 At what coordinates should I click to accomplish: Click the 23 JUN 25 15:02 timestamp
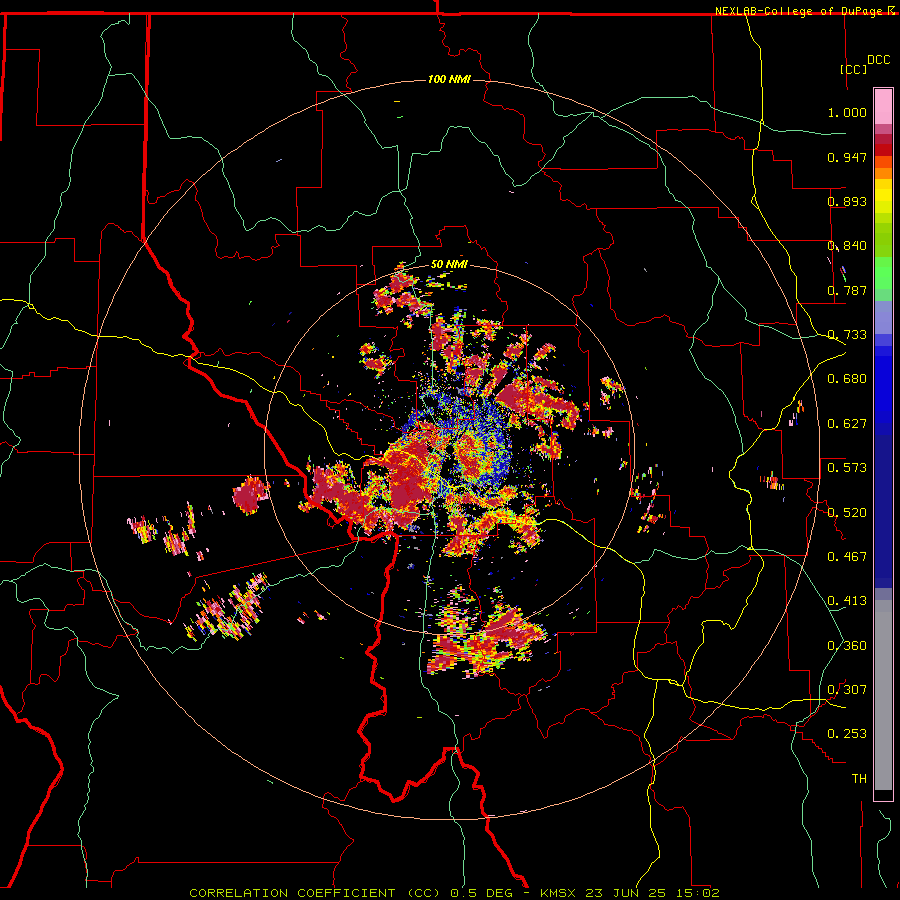(x=652, y=893)
